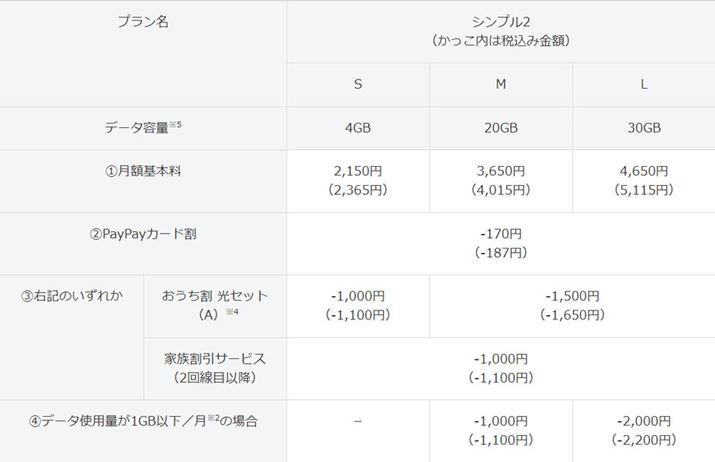Screen dimensions: 715x462
Task: Click the ①月額基本料 row label
Action: pyautogui.click(x=143, y=171)
